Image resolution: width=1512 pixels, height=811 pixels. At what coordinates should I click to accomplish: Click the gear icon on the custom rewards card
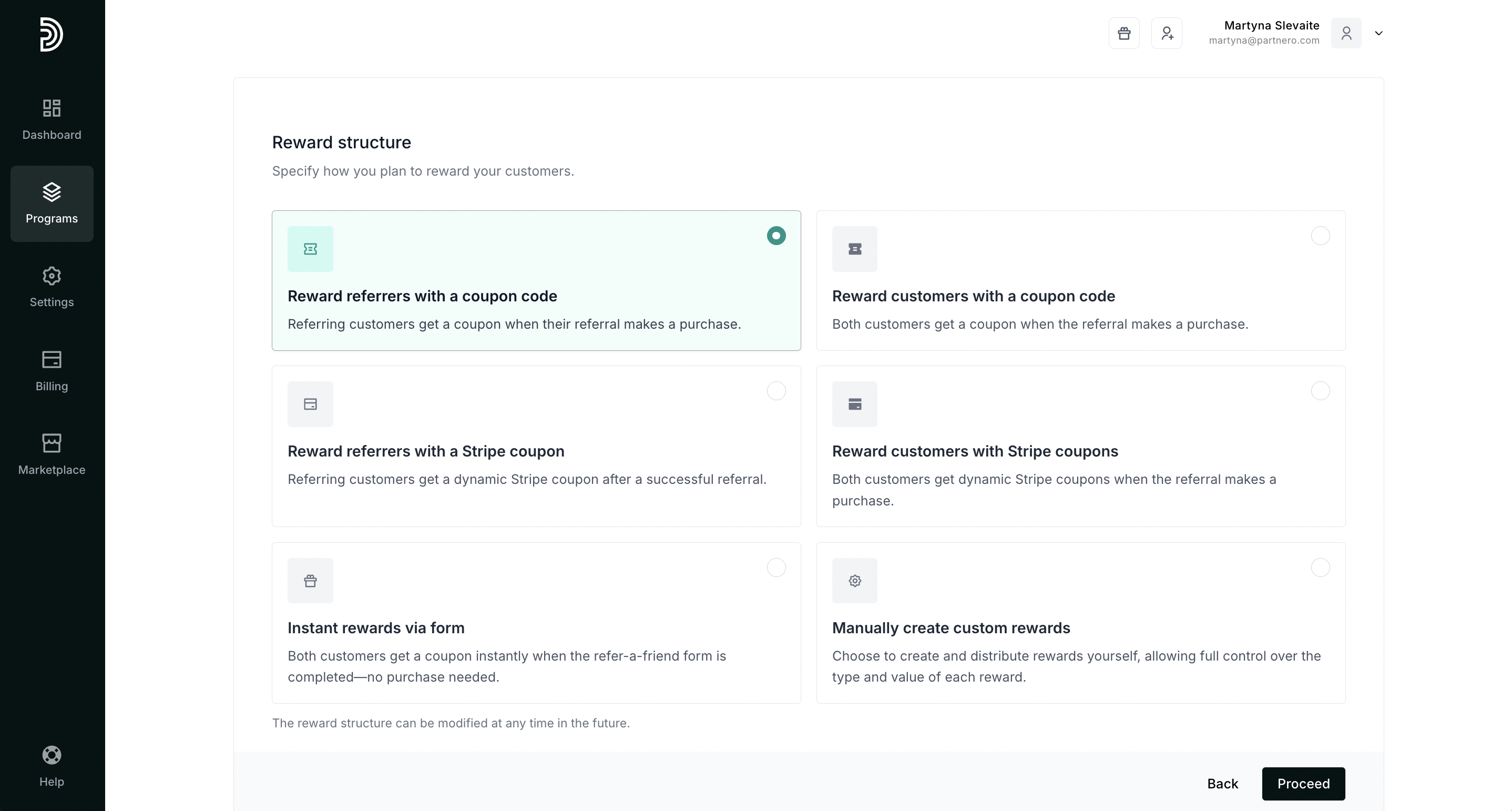click(854, 581)
